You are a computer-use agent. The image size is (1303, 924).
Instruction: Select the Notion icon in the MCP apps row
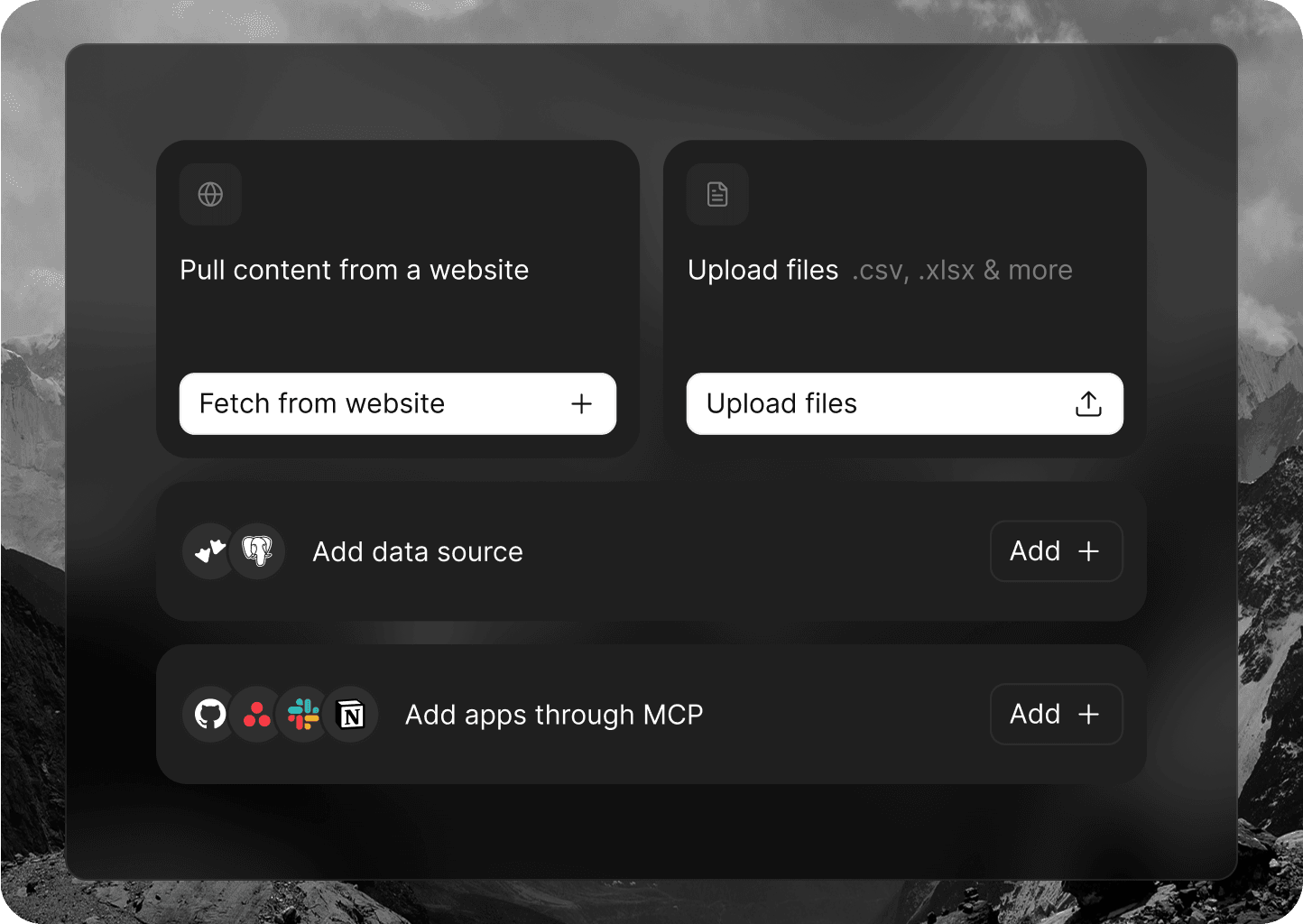352,714
